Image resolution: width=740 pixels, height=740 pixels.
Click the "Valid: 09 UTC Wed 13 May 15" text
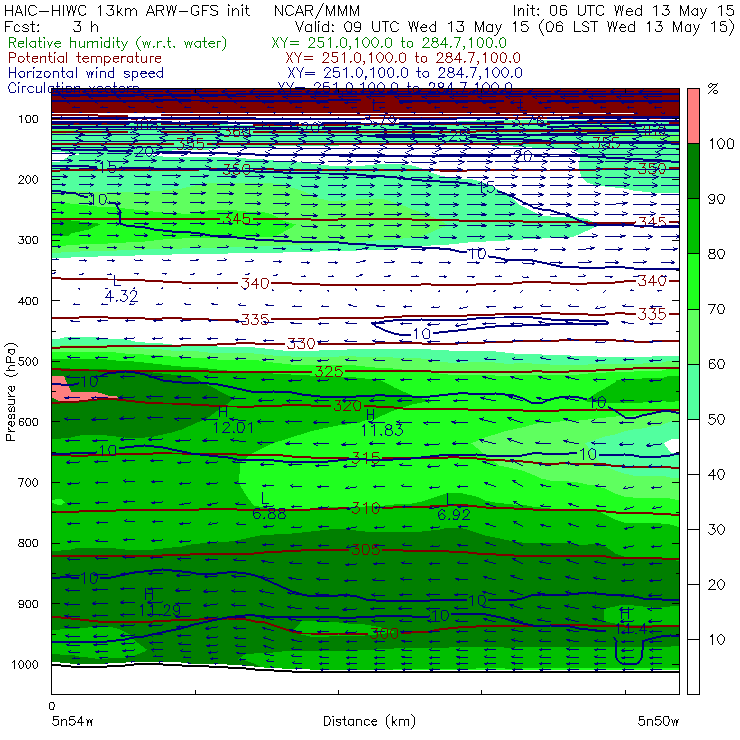[x=412, y=26]
